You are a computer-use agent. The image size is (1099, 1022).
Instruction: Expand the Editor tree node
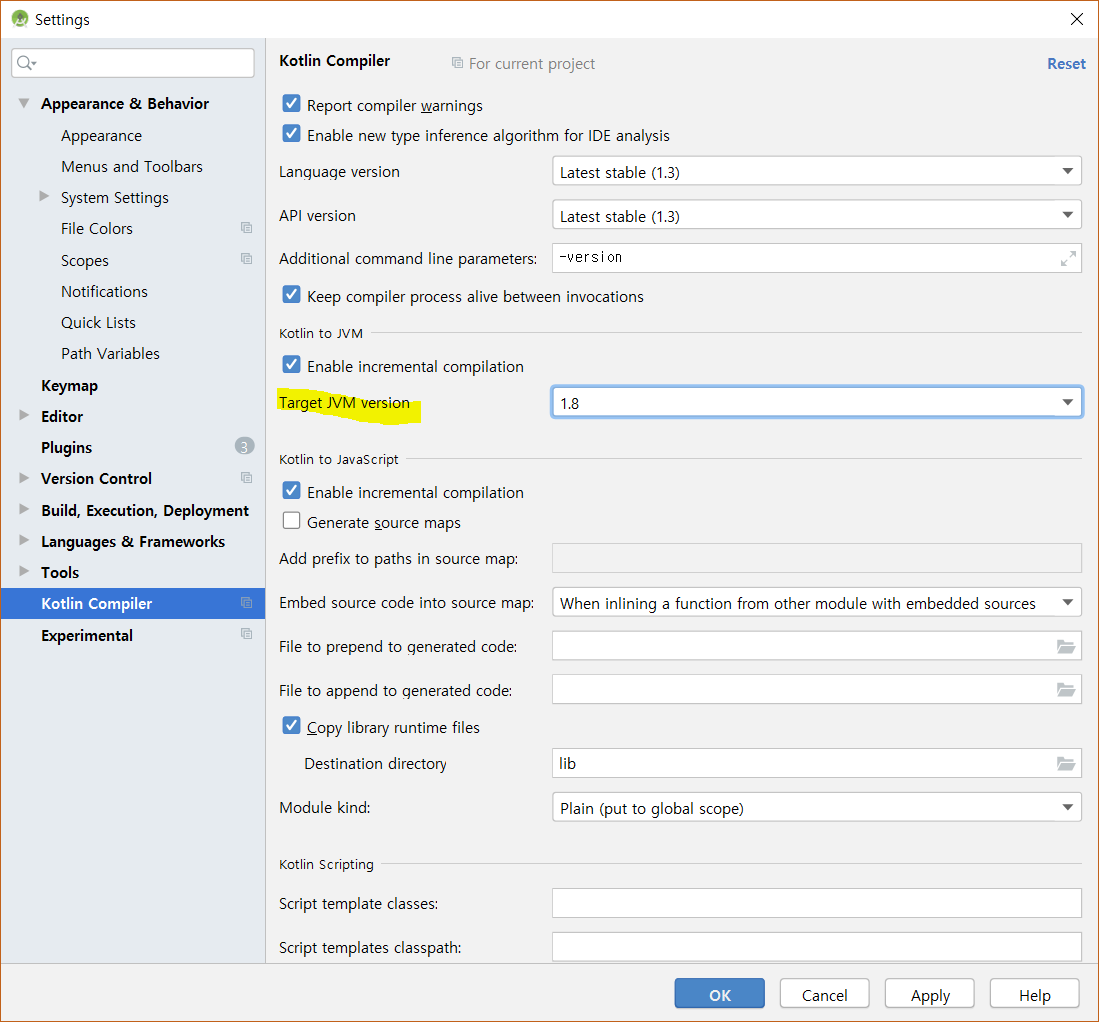[24, 415]
